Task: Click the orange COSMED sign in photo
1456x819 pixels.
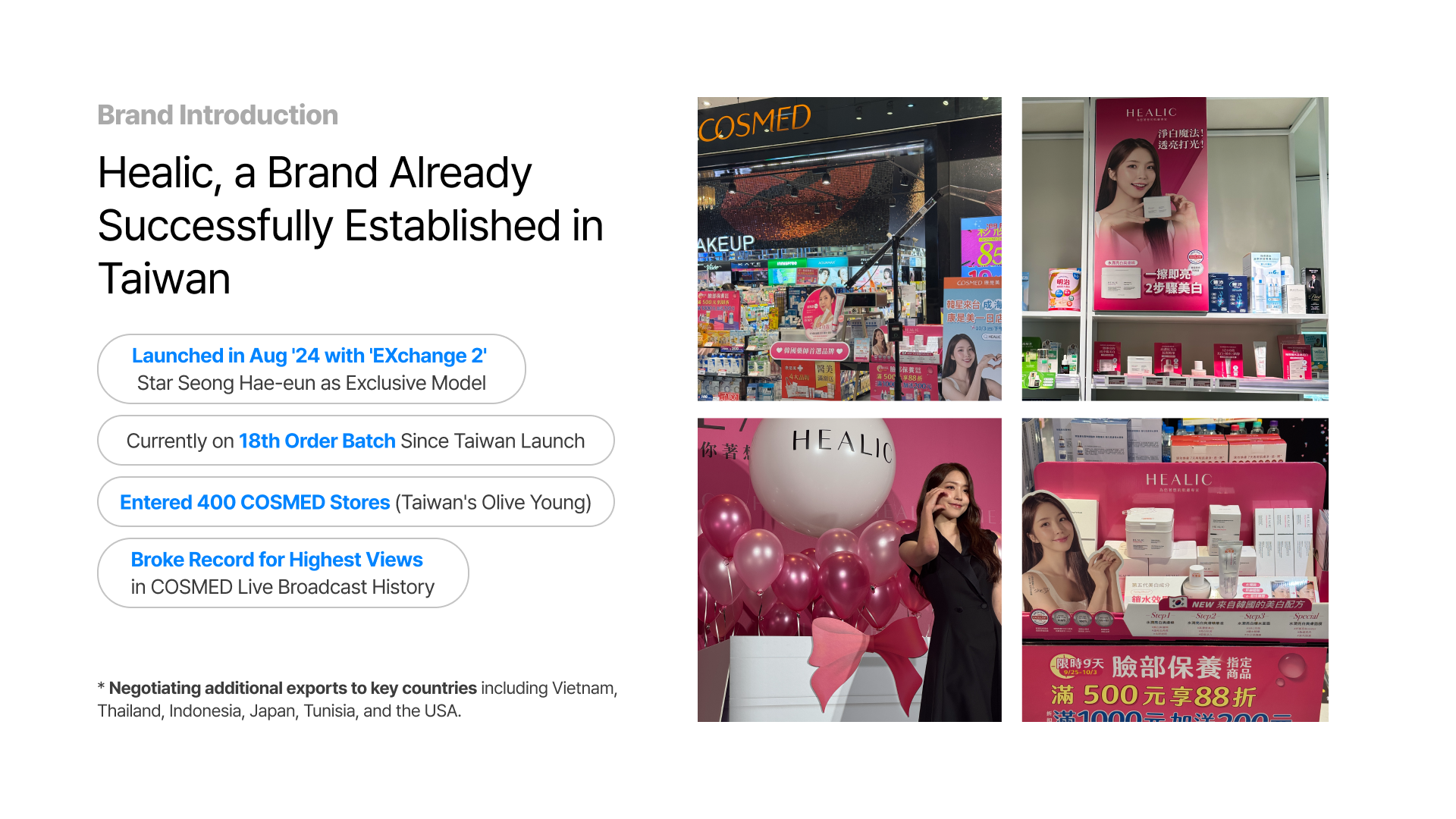Action: coord(755,123)
